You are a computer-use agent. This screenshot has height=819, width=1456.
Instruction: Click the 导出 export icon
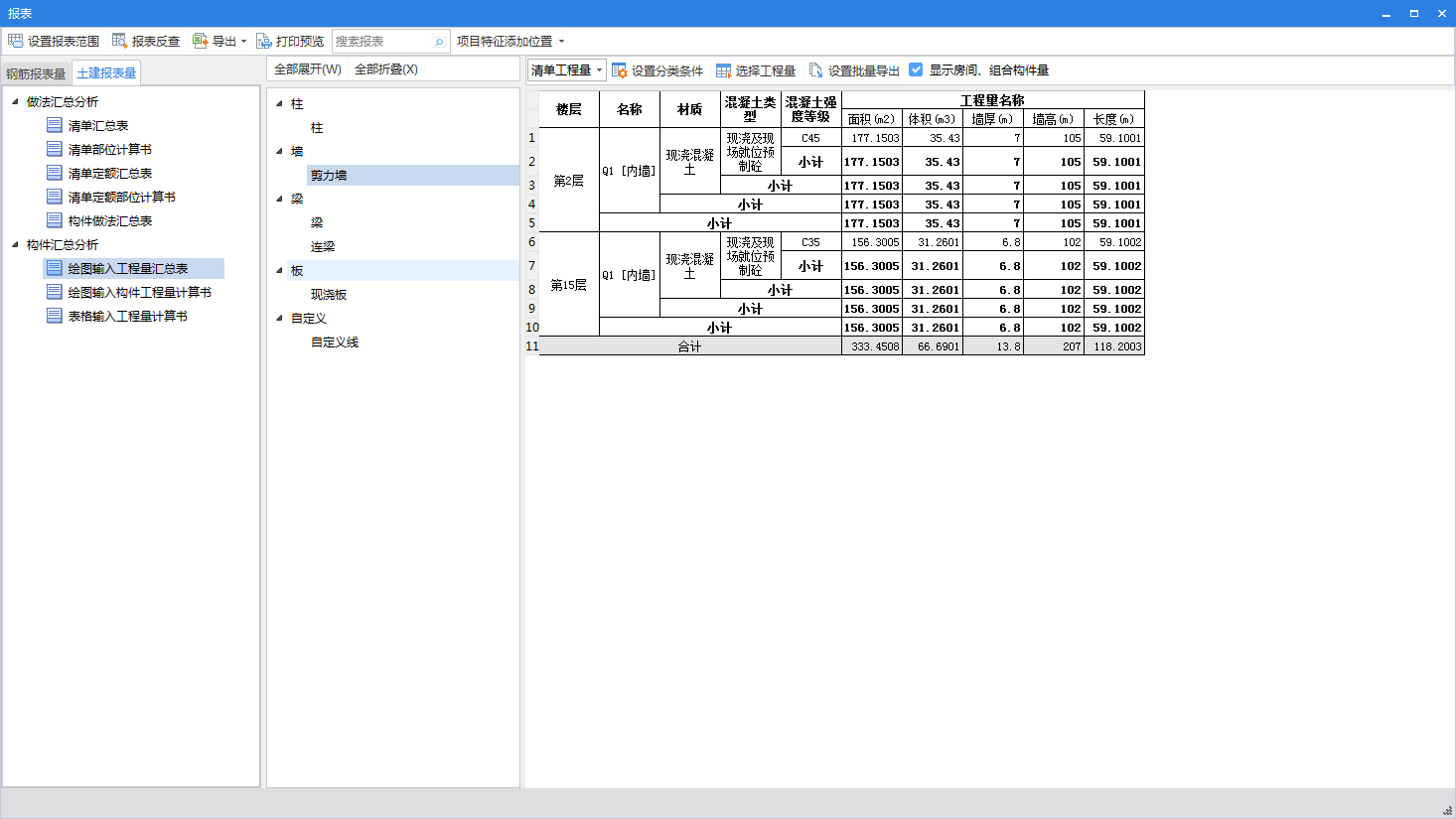click(200, 41)
